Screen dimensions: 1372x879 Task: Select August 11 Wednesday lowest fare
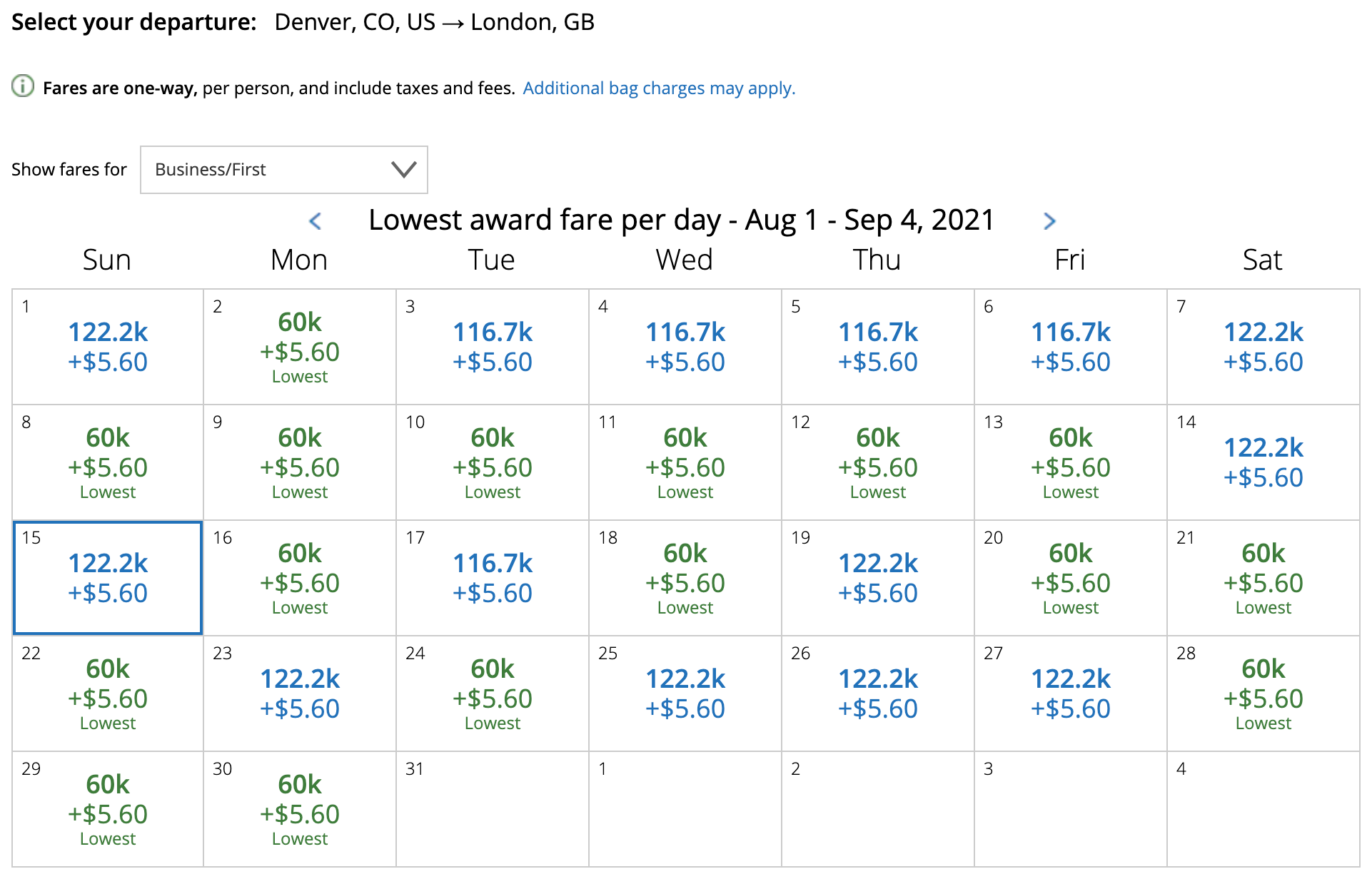[685, 462]
